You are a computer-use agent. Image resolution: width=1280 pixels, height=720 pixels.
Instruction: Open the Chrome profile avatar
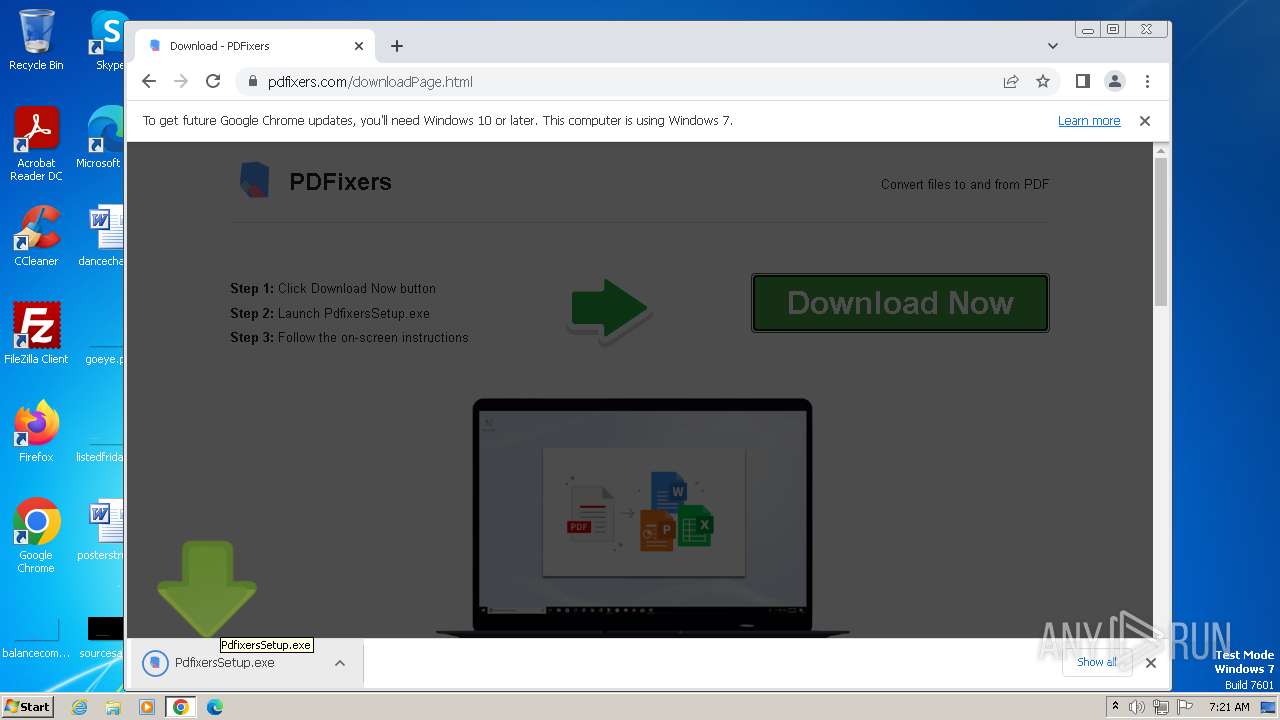[1114, 82]
